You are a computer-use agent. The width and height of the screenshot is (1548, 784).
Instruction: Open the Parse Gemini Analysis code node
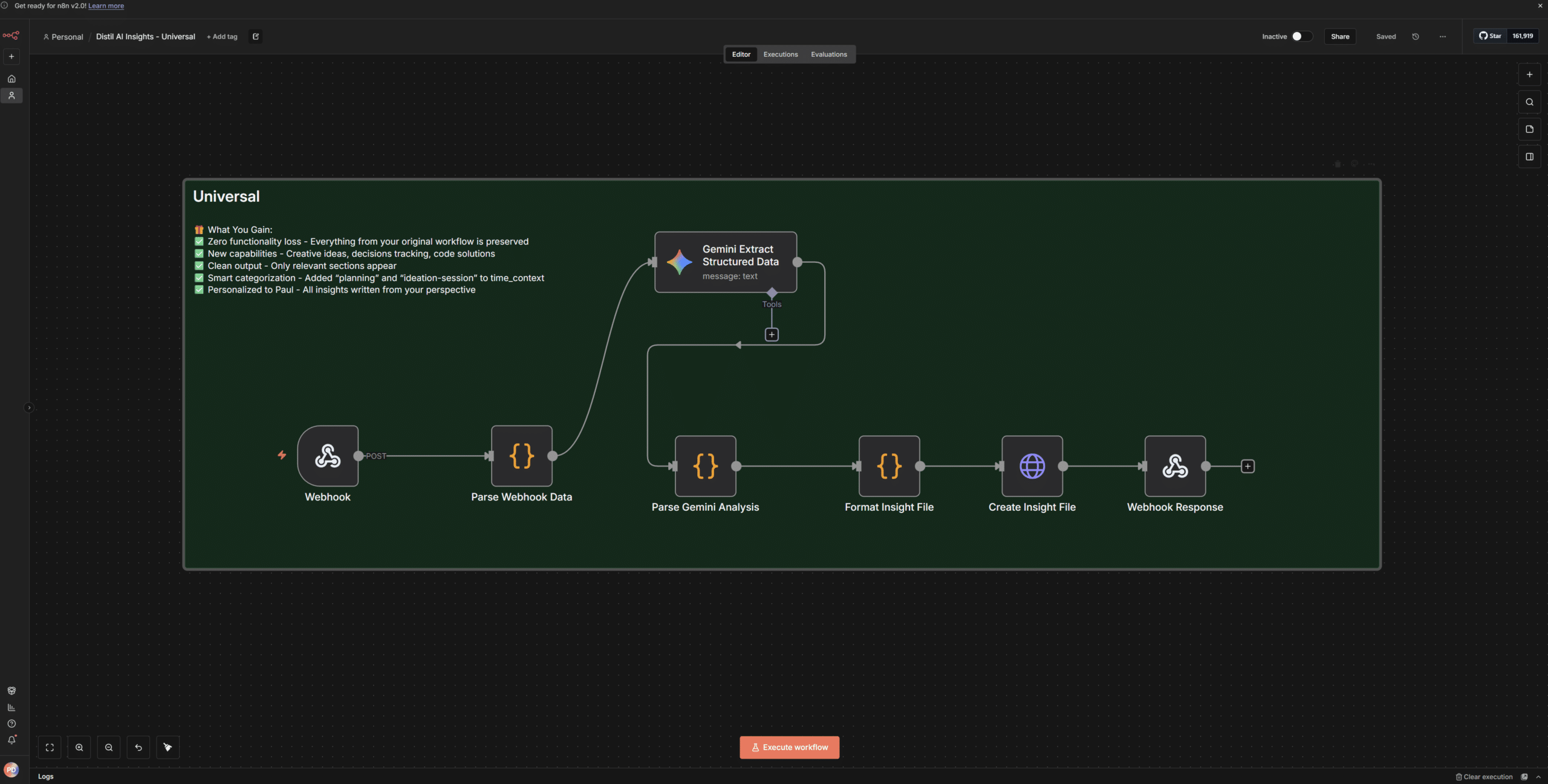pyautogui.click(x=705, y=466)
